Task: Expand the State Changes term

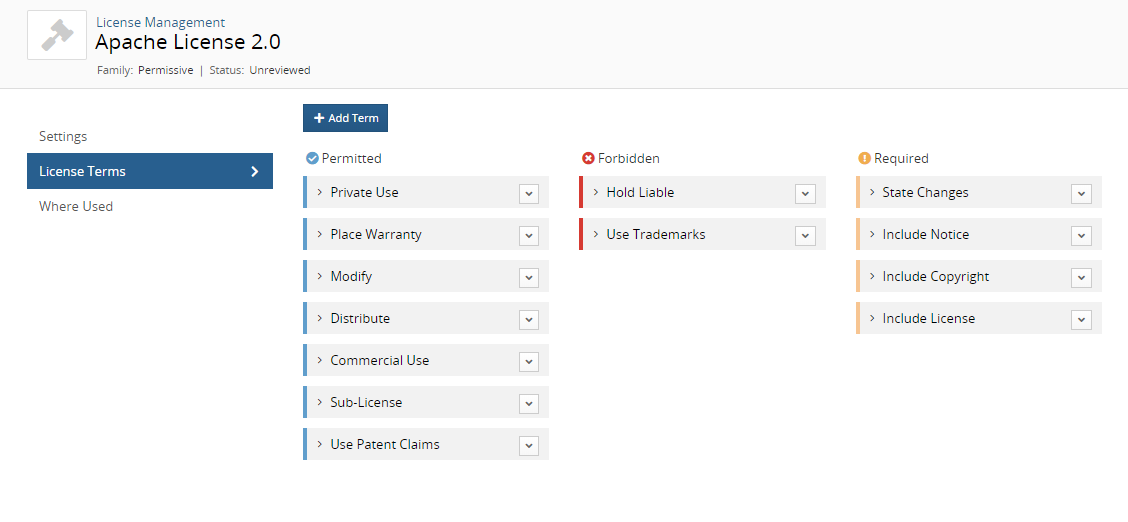Action: coord(871,192)
